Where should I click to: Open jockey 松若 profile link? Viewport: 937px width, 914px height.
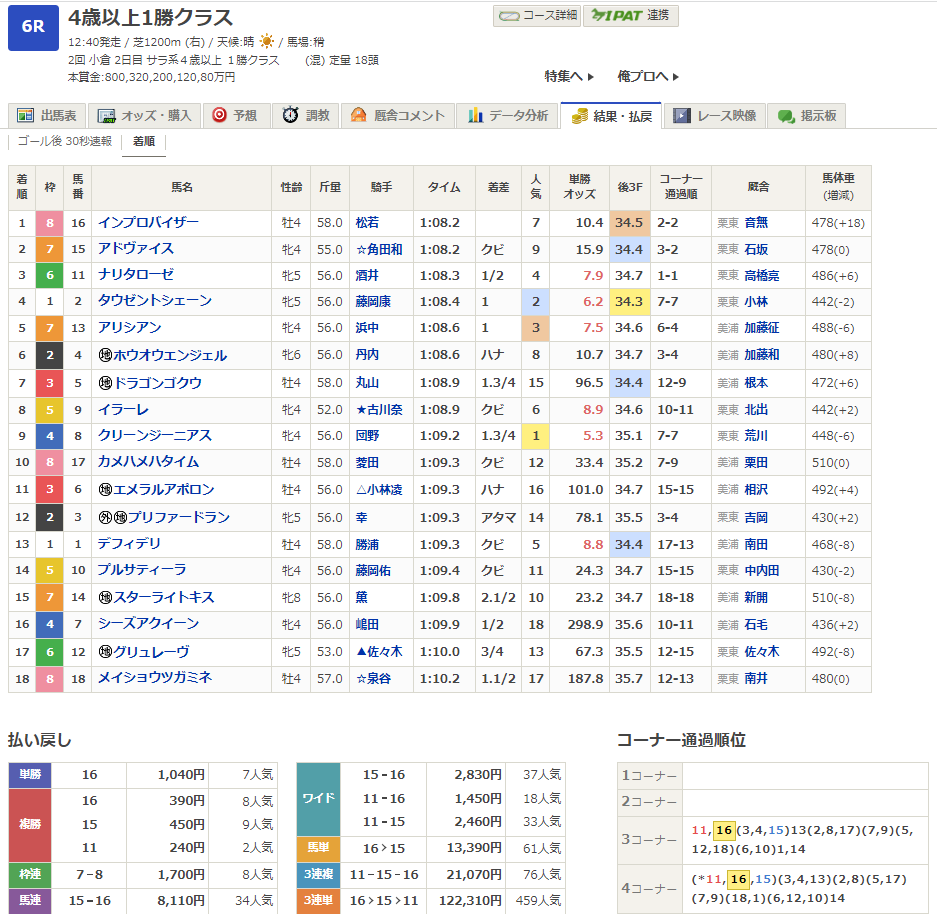point(367,222)
